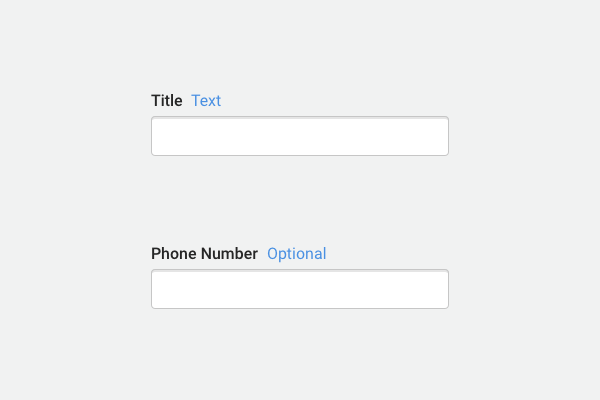Viewport: 600px width, 400px height.
Task: Focus the input marked as Optional
Action: (x=300, y=289)
